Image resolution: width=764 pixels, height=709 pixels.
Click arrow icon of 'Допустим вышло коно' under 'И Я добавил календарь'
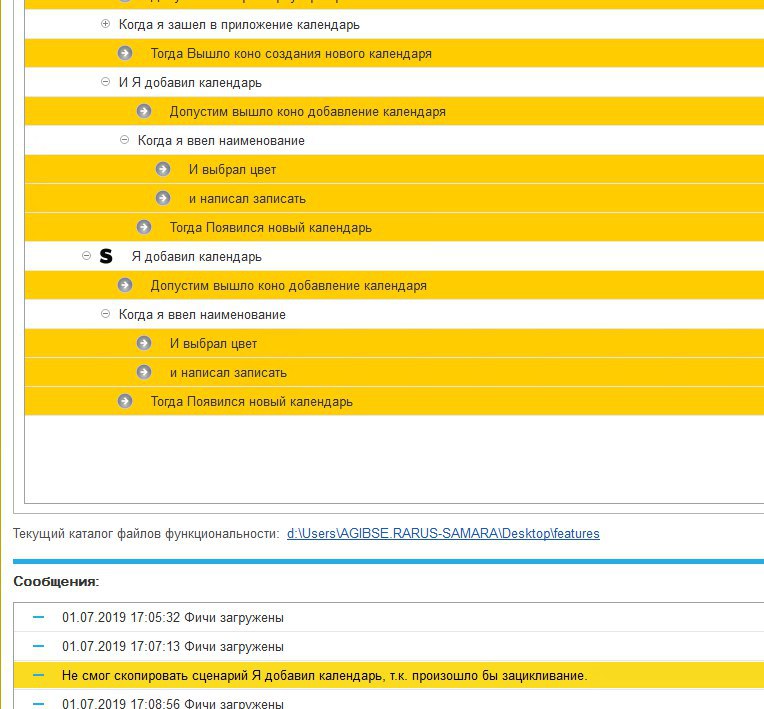[x=144, y=111]
